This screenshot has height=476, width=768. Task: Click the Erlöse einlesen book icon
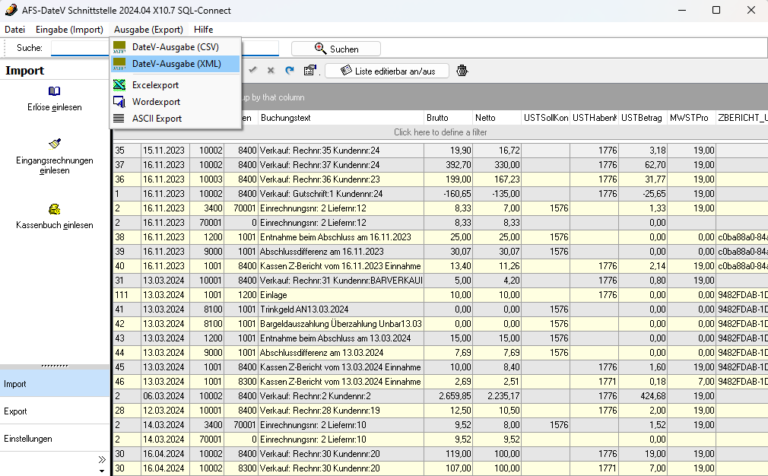coord(54,91)
